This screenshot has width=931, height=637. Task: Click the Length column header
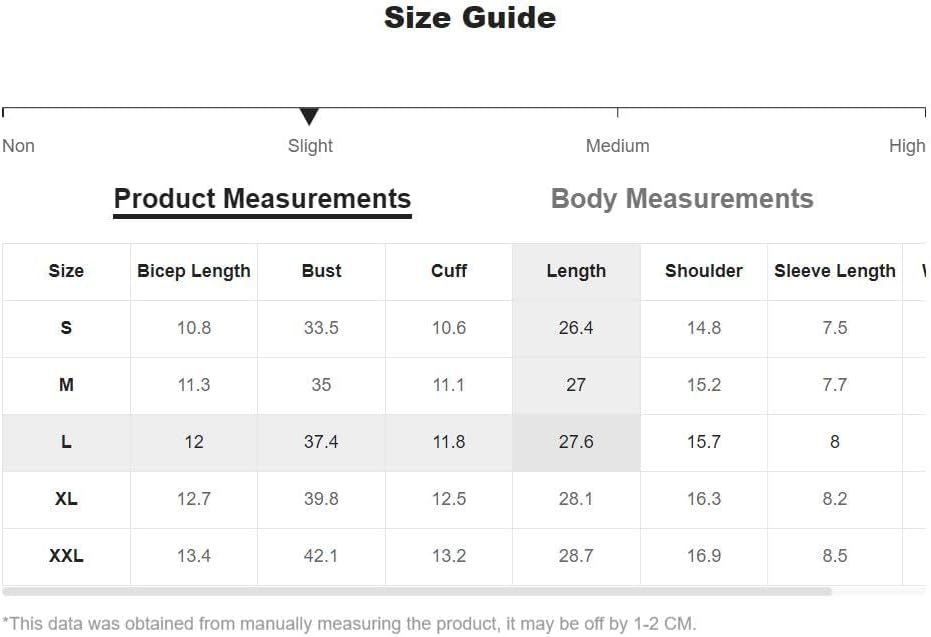click(576, 271)
